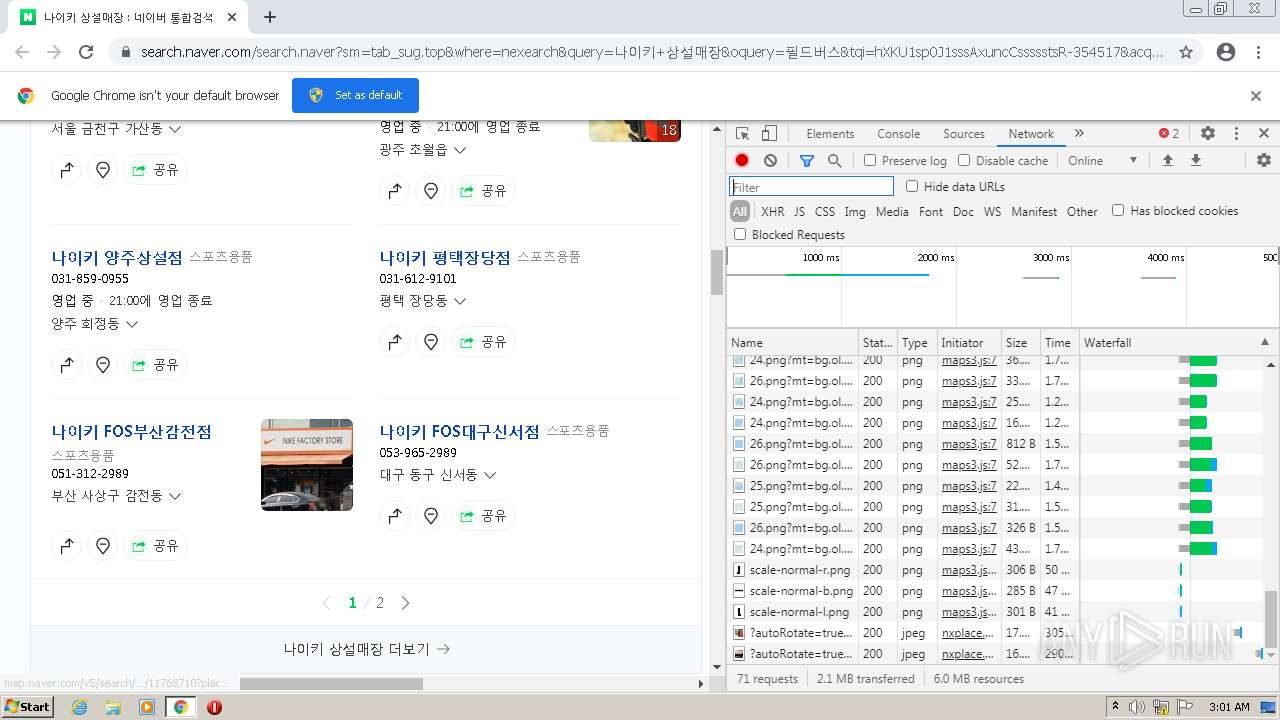The image size is (1280, 720).
Task: Switch to the Console tab
Action: point(898,133)
